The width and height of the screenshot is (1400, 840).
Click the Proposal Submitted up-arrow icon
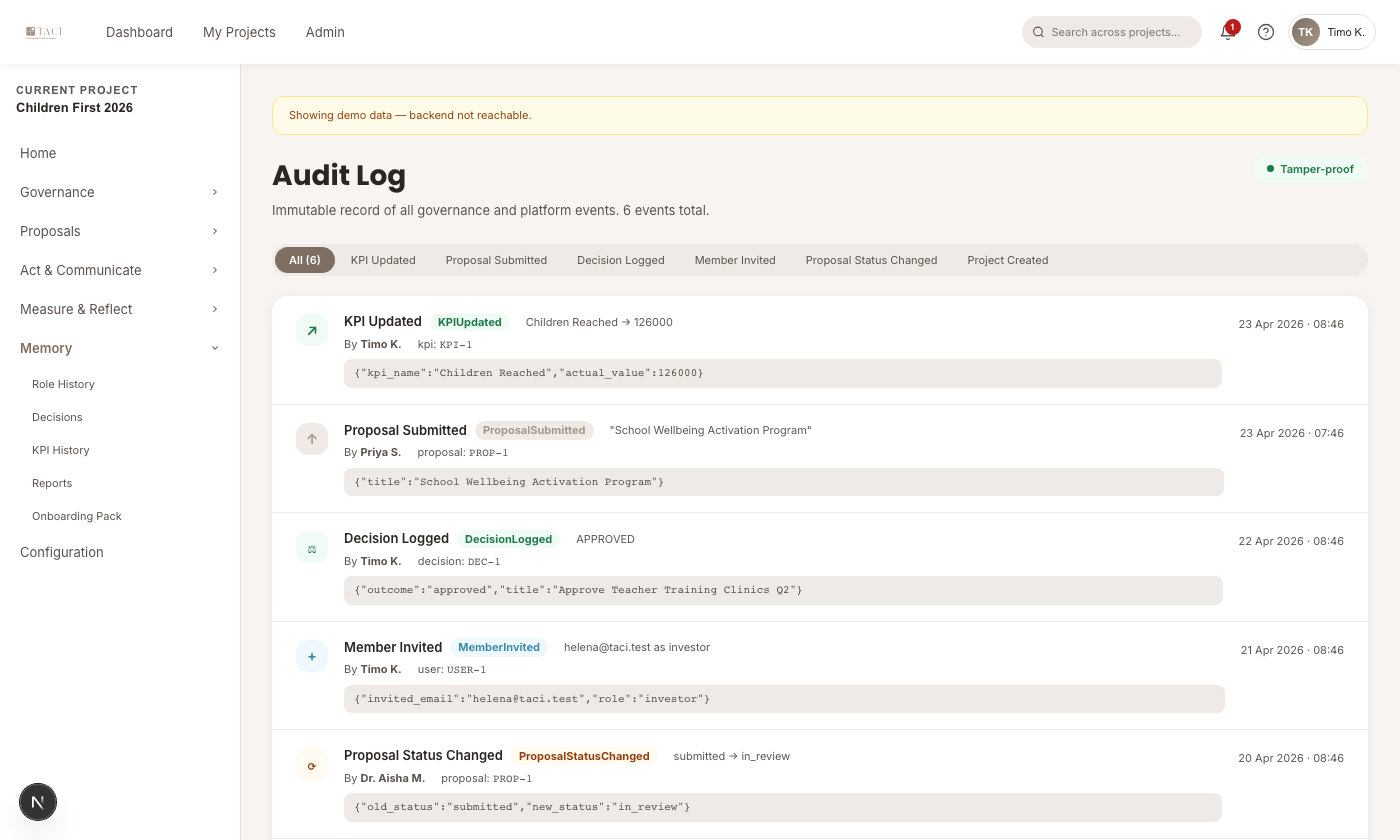tap(312, 438)
